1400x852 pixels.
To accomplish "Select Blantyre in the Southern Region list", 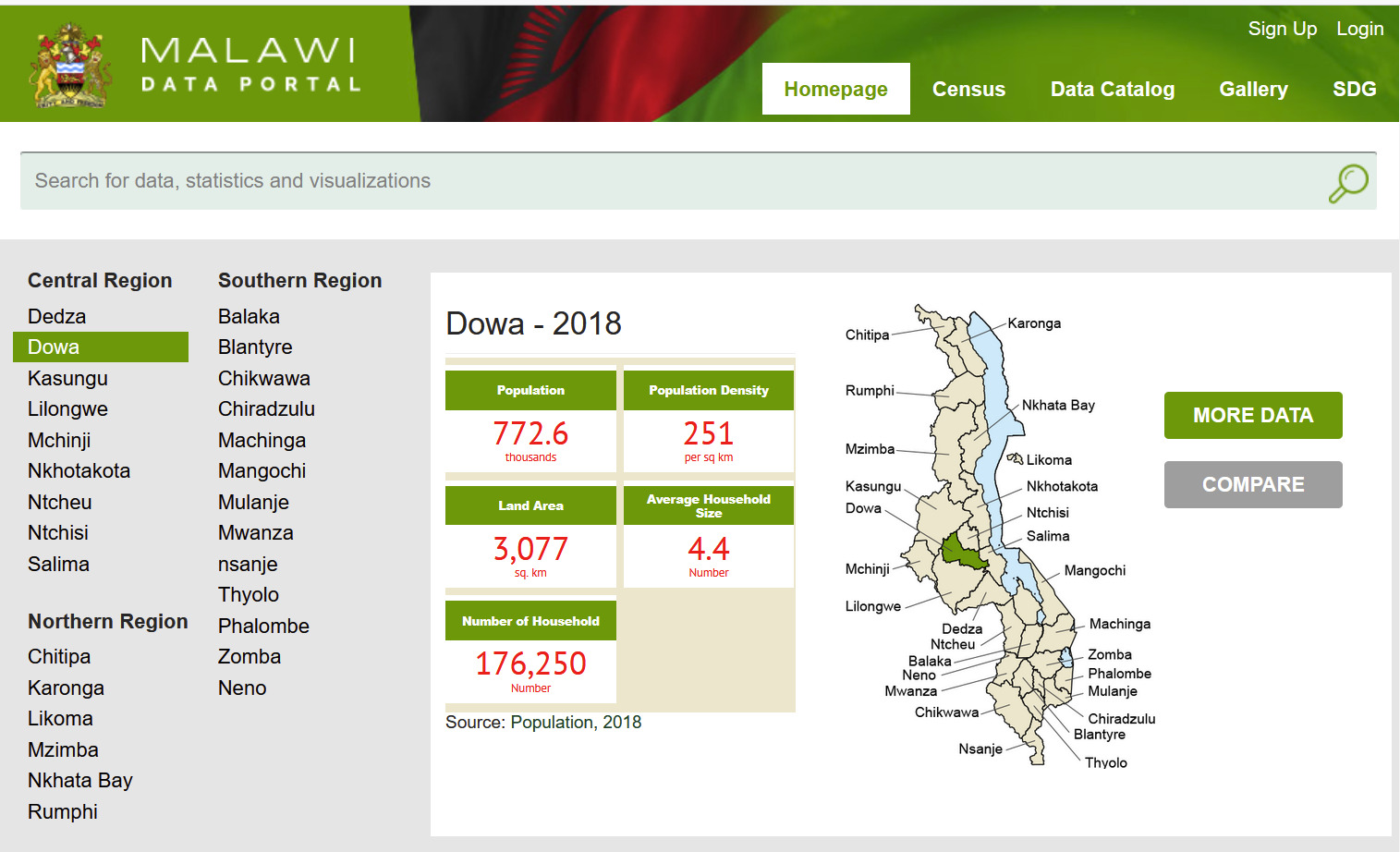I will coord(255,347).
